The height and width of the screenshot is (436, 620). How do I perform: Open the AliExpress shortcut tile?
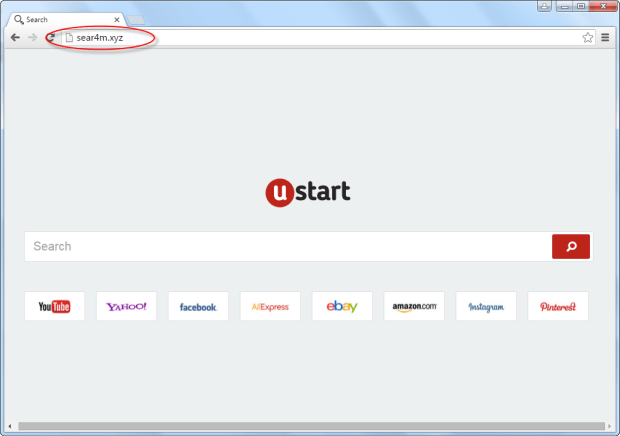[270, 306]
